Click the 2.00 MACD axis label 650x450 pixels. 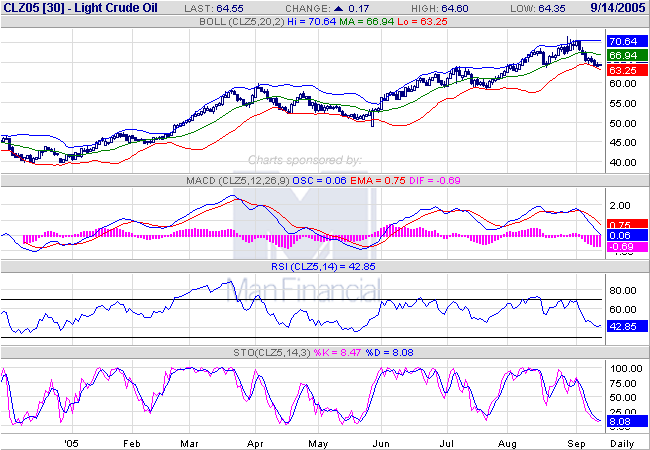621,206
